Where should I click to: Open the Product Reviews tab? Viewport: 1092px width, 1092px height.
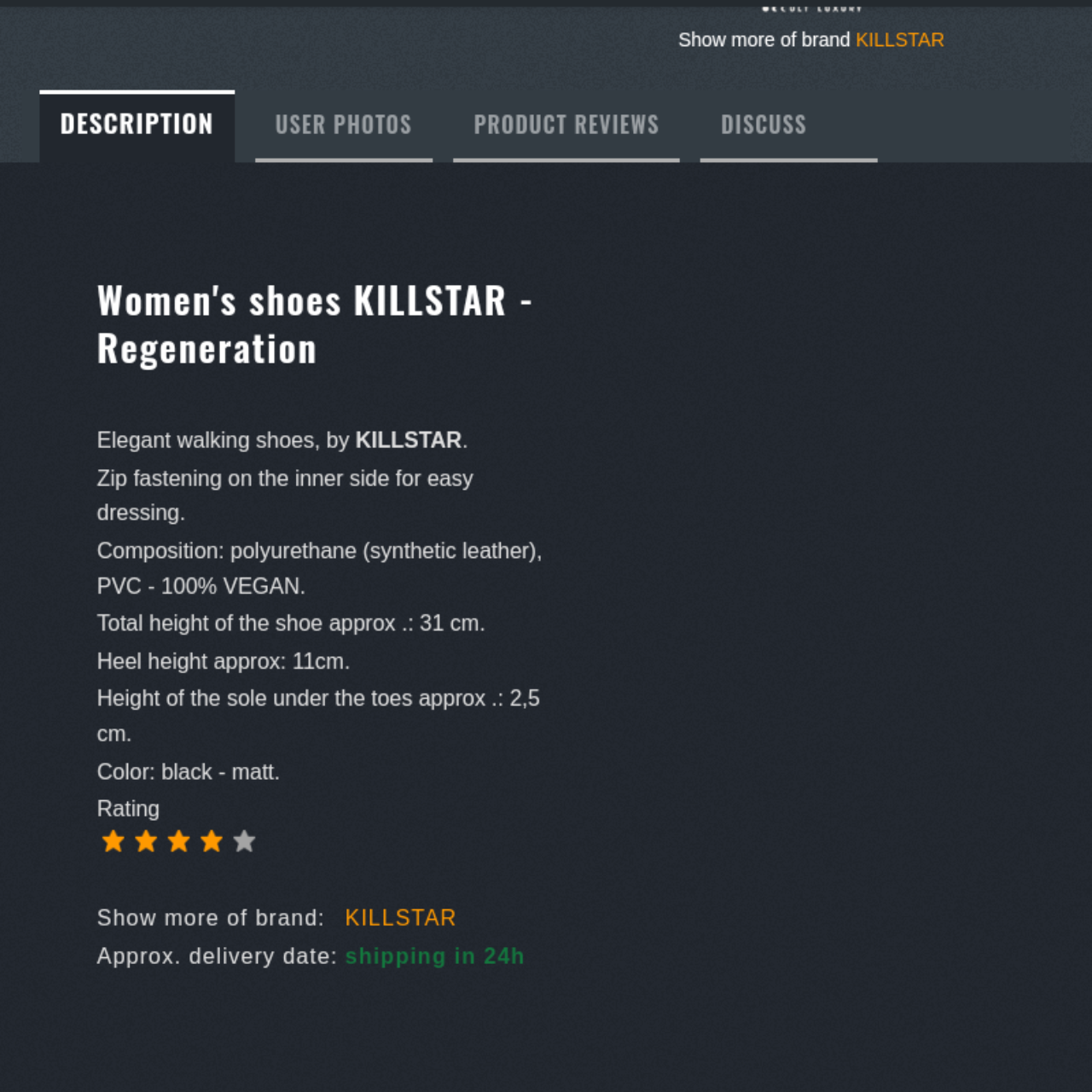pos(566,125)
